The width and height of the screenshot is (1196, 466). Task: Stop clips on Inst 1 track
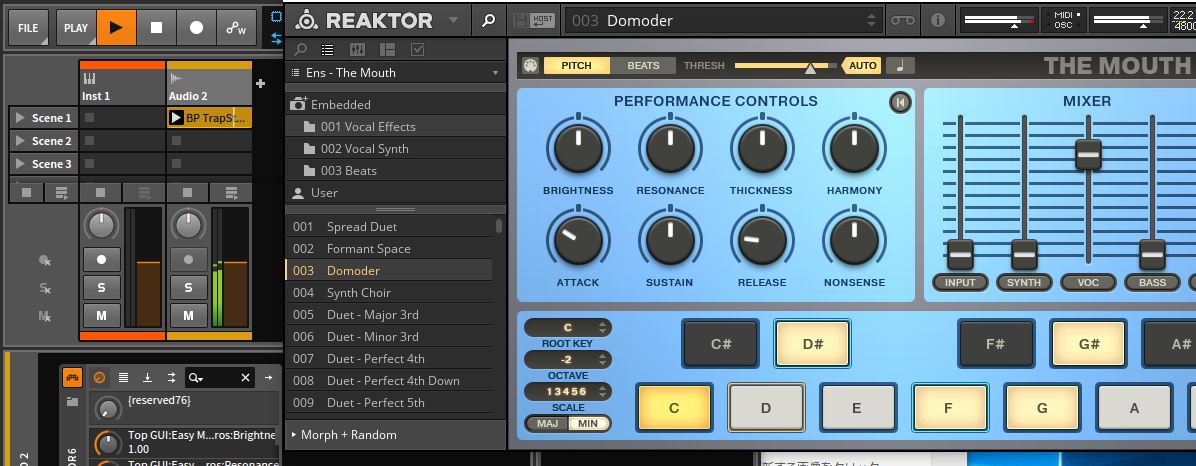(100, 192)
